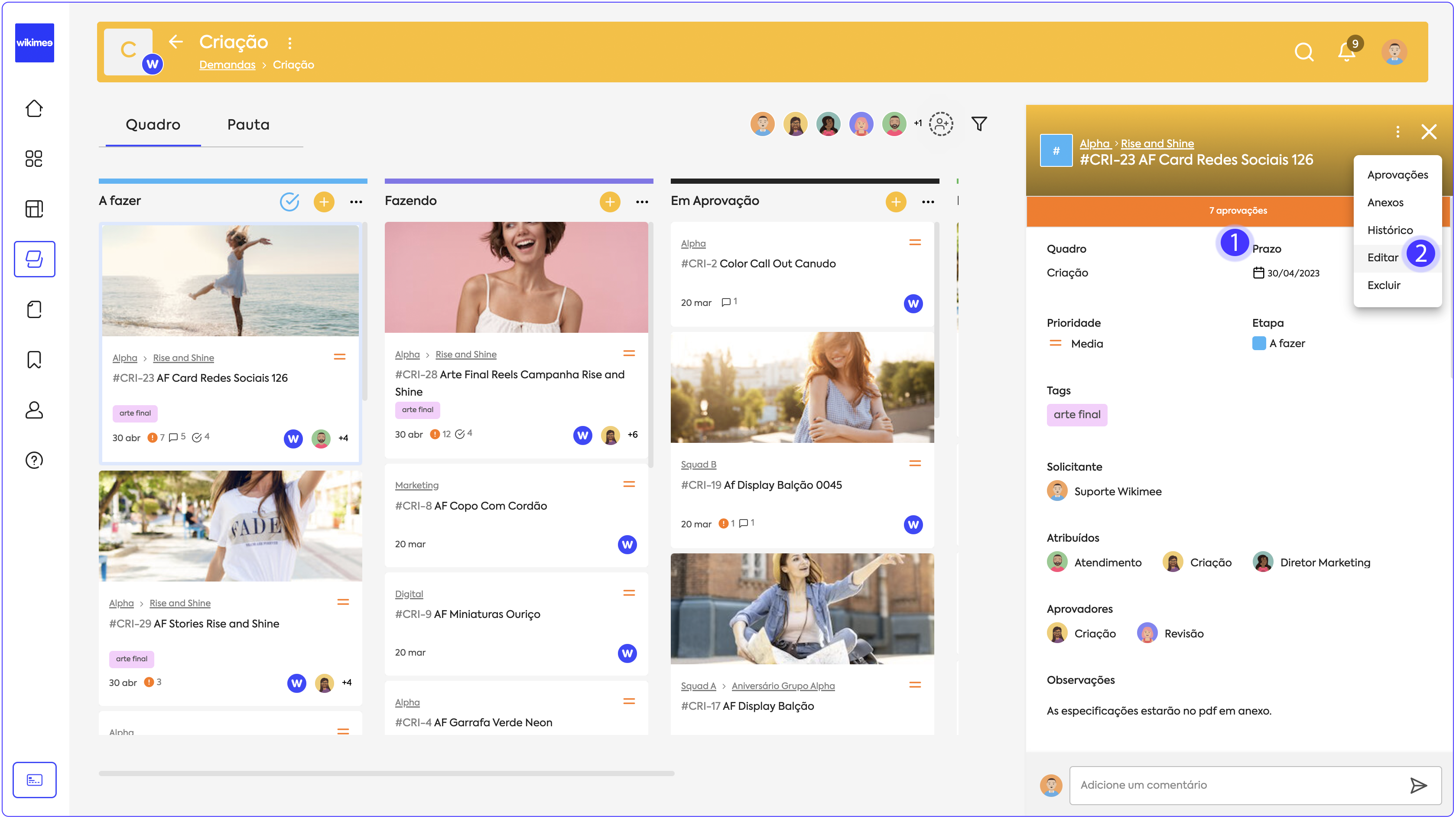Choose Histórico in the dropdown menu
The image size is (1456, 819).
click(x=1390, y=230)
